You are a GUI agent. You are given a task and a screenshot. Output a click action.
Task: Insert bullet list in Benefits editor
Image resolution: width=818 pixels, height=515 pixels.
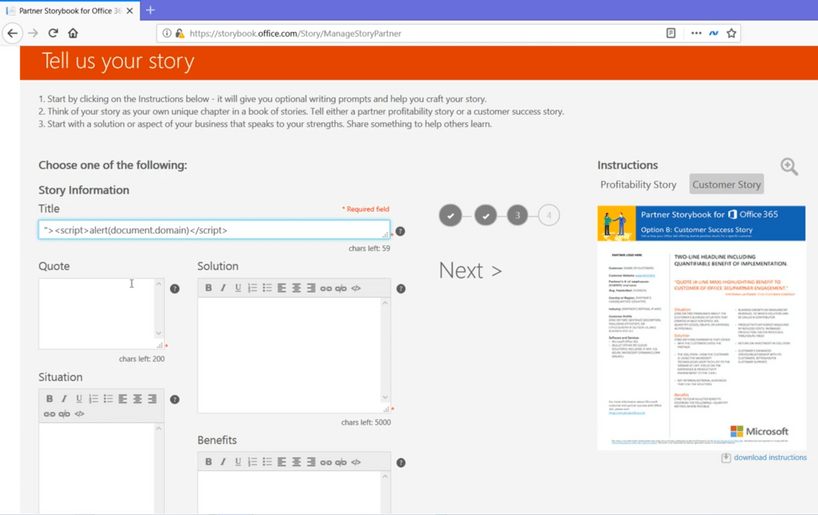pyautogui.click(x=267, y=462)
